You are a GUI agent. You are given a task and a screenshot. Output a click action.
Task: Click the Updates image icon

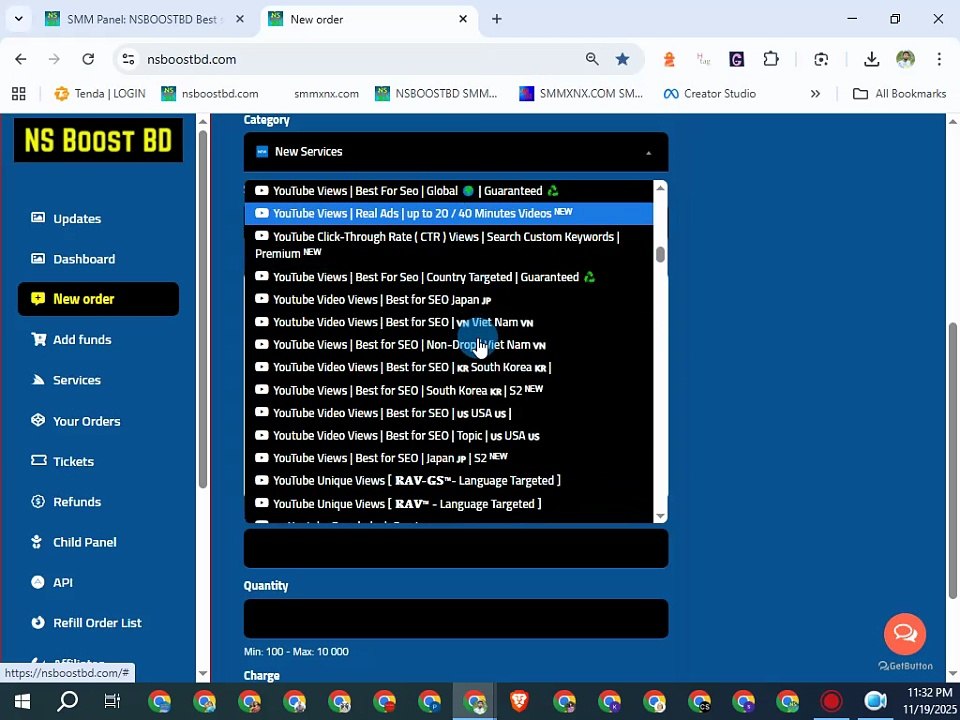[38, 218]
